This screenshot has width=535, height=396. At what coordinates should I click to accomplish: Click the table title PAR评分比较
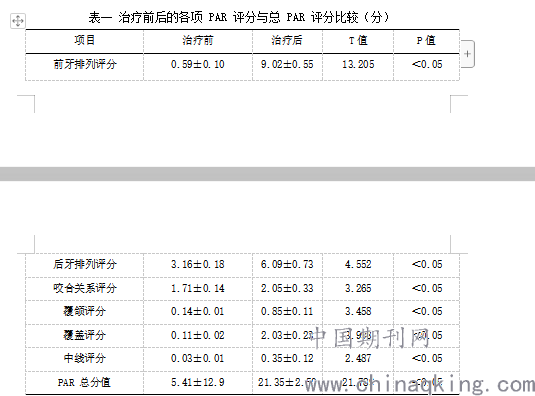click(239, 17)
